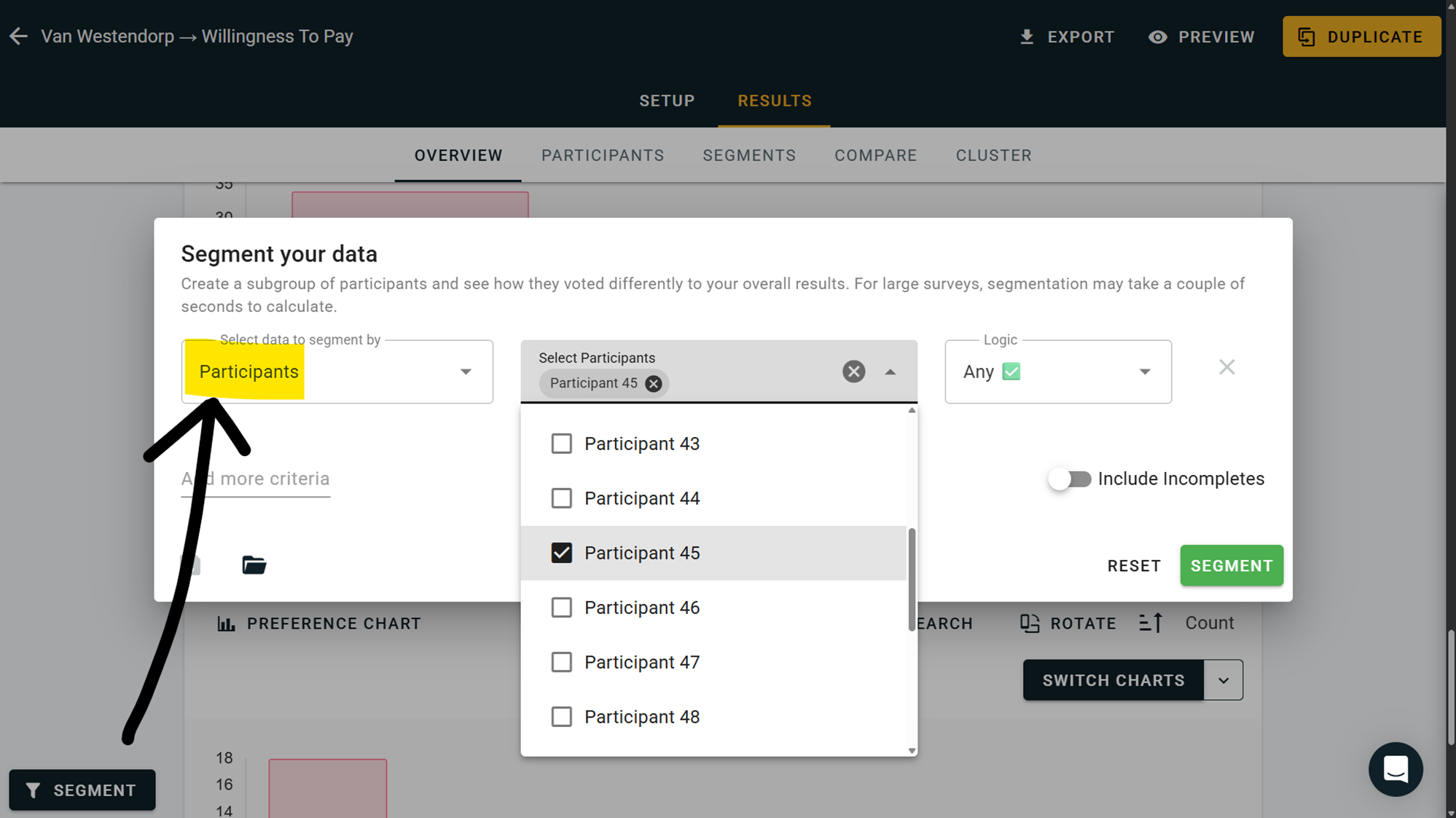This screenshot has height=818, width=1456.
Task: Uncheck the Participant 45 checkbox
Action: point(561,553)
